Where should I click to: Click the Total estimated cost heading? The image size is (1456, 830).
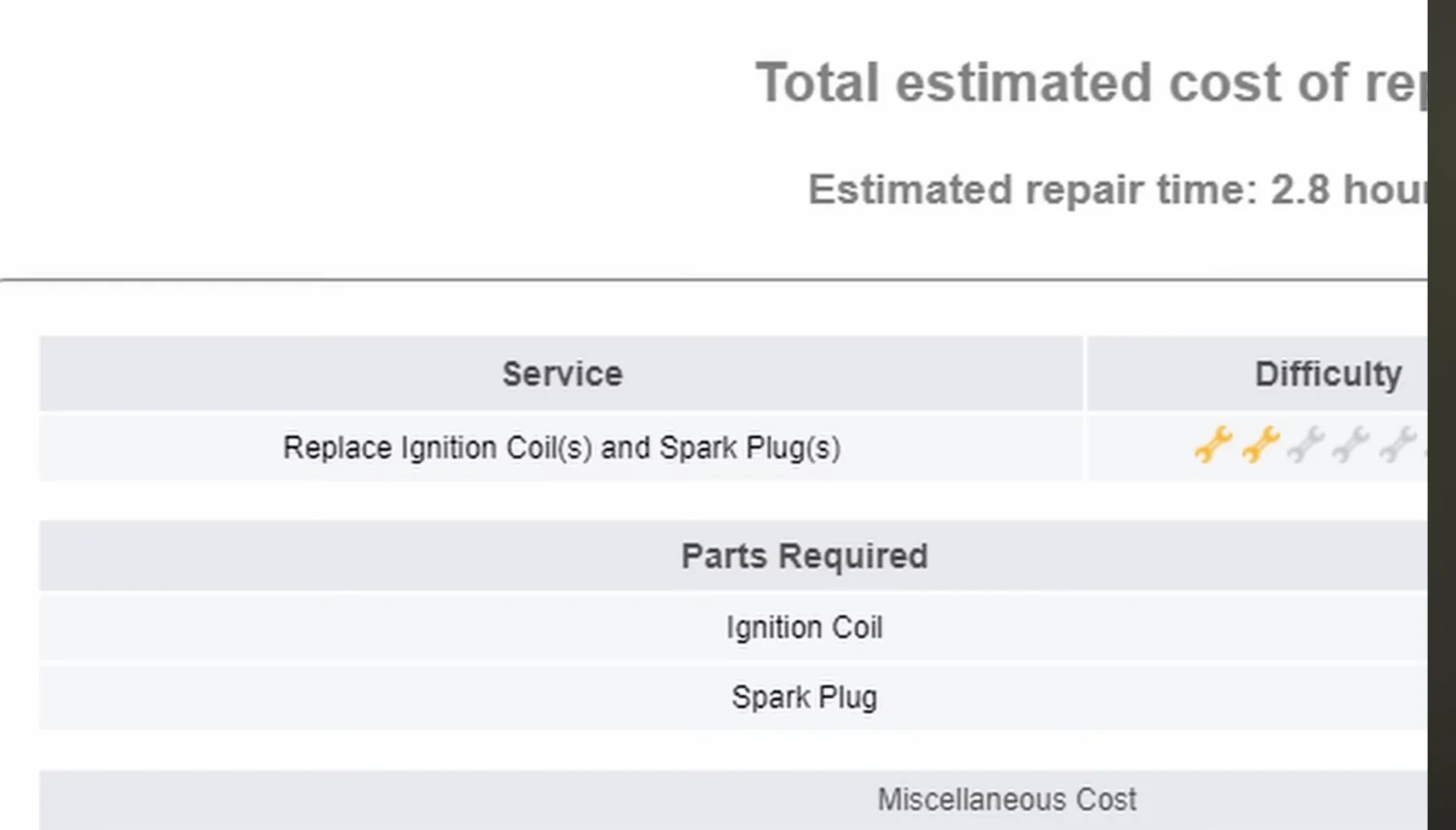pyautogui.click(x=1091, y=83)
